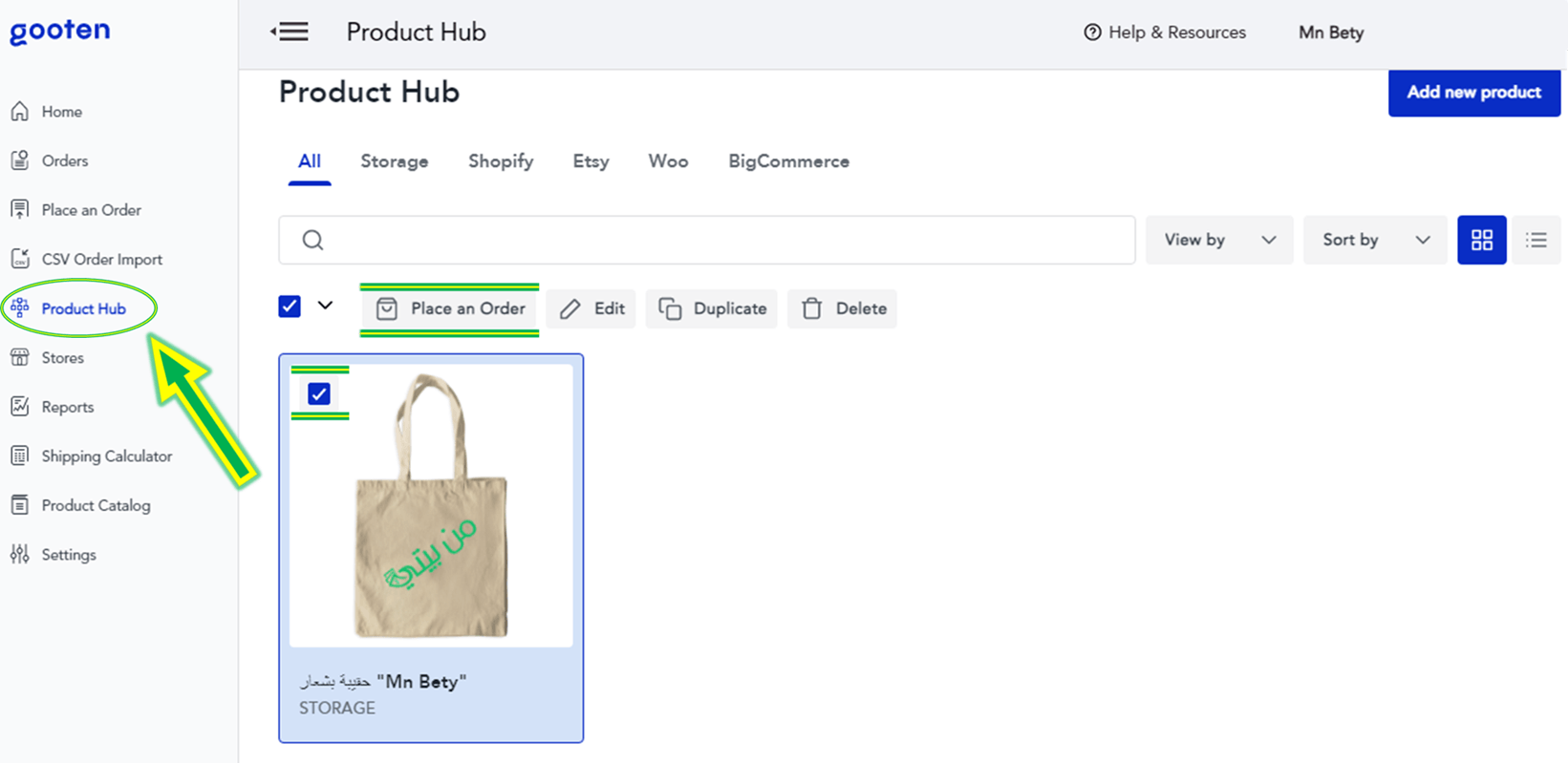Uncheck the Mn Bety tote bag checkbox
The height and width of the screenshot is (763, 1568).
[x=319, y=393]
